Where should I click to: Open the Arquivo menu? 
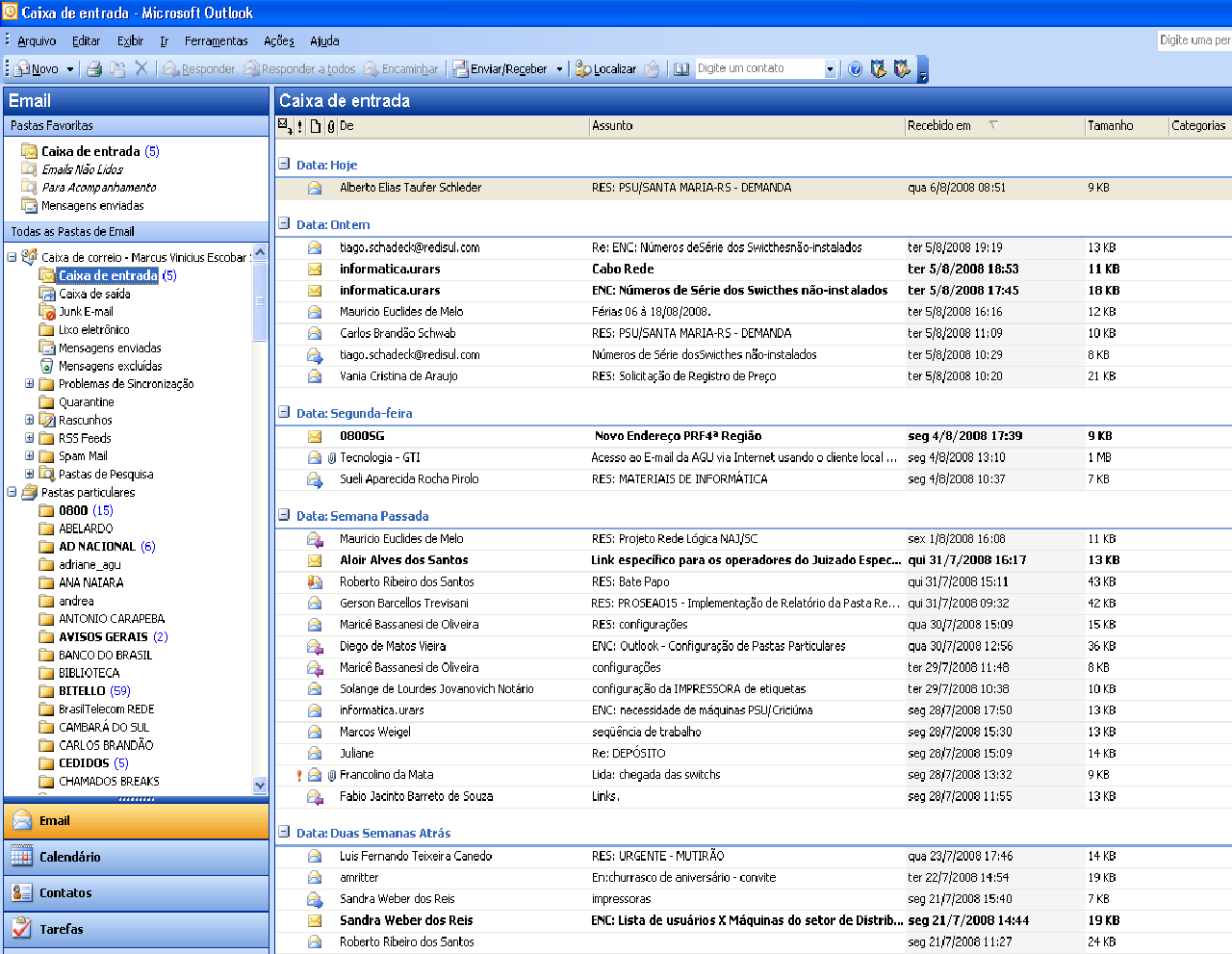click(x=37, y=40)
